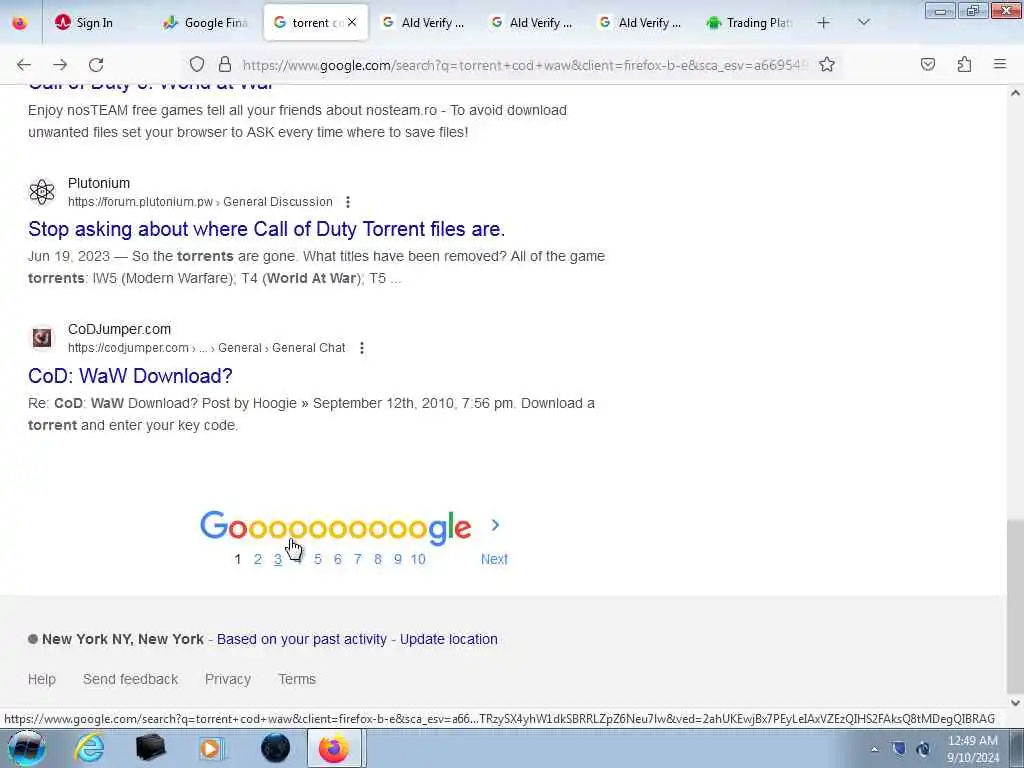
Task: Go to results page 5
Action: click(x=317, y=559)
